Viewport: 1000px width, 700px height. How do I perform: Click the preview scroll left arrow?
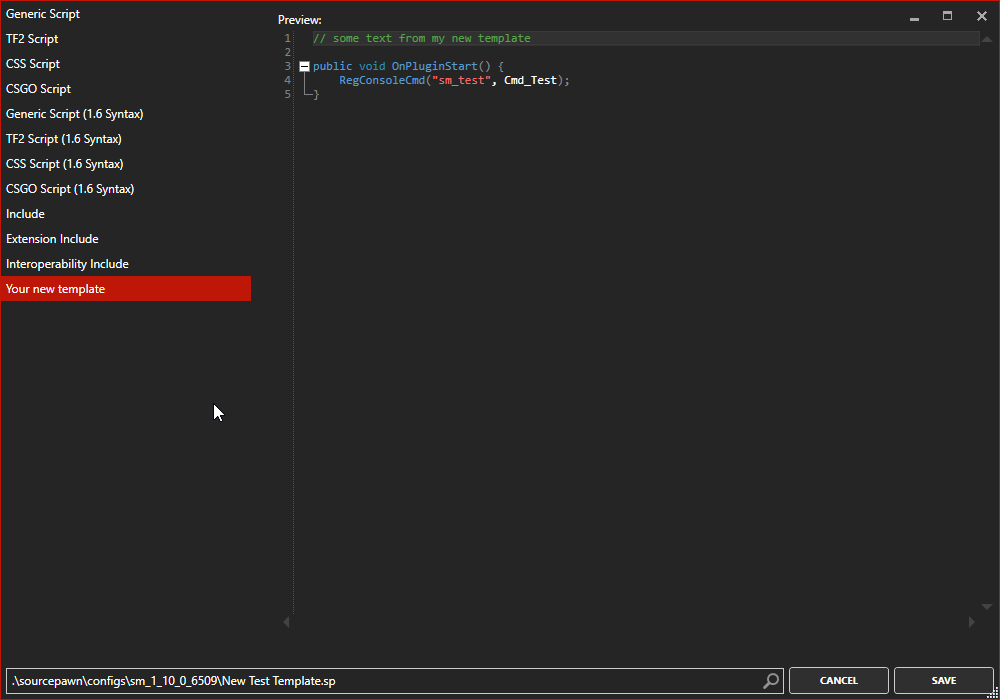(286, 622)
